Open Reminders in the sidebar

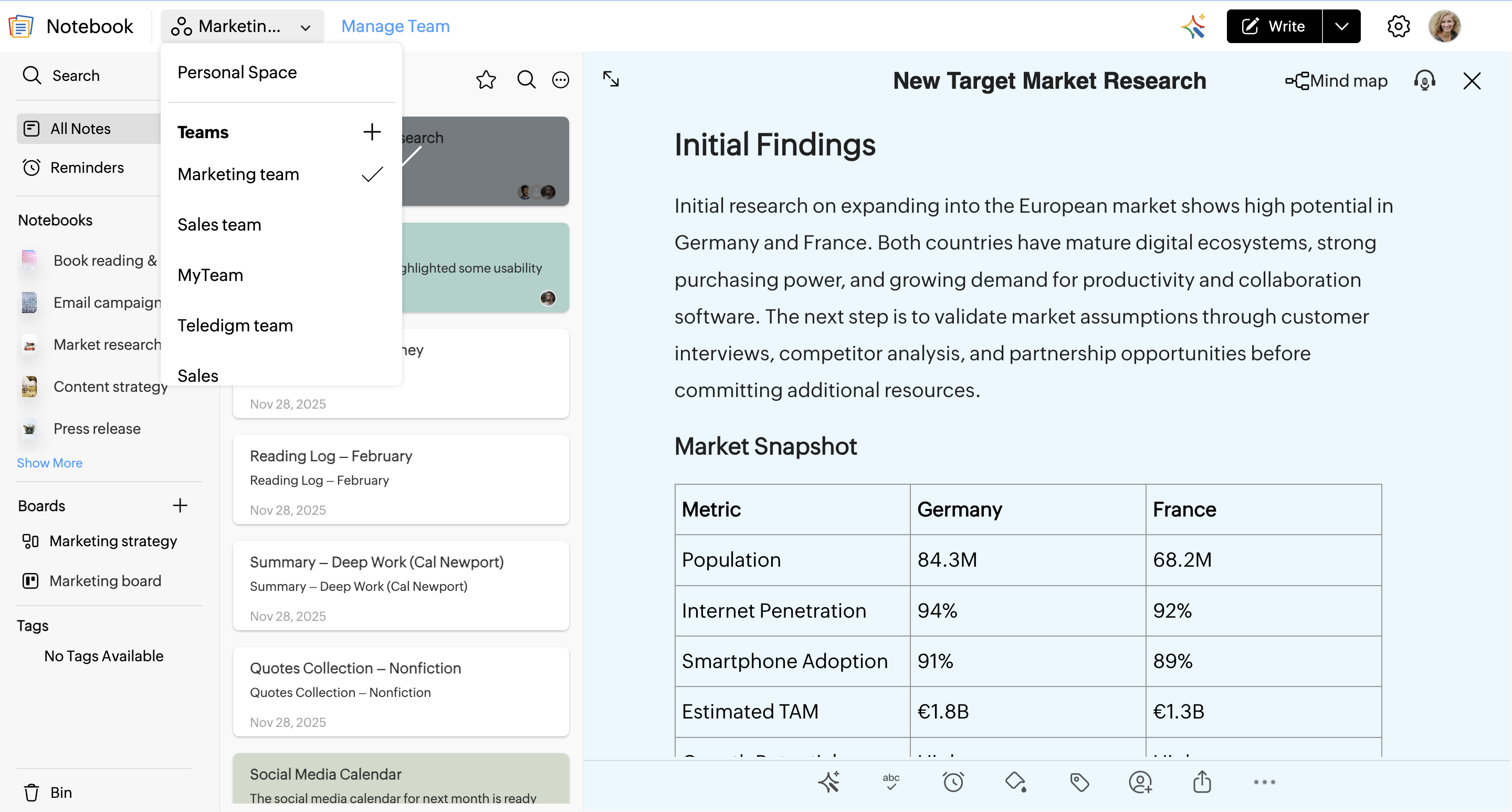pyautogui.click(x=73, y=168)
